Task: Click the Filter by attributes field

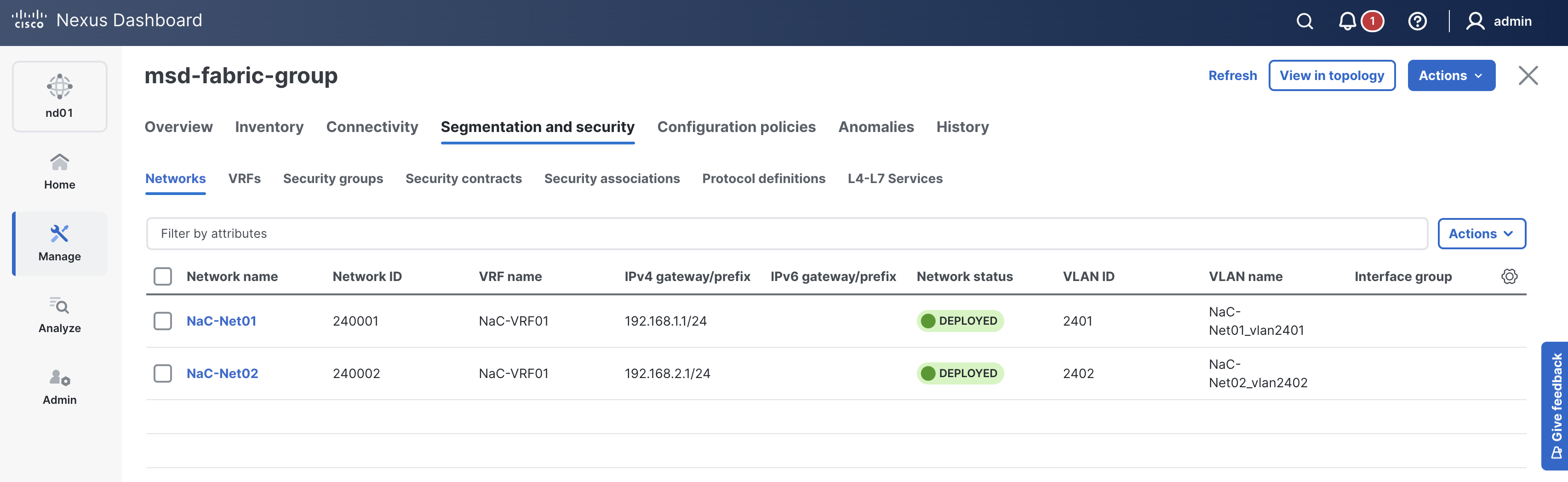Action: (x=786, y=234)
